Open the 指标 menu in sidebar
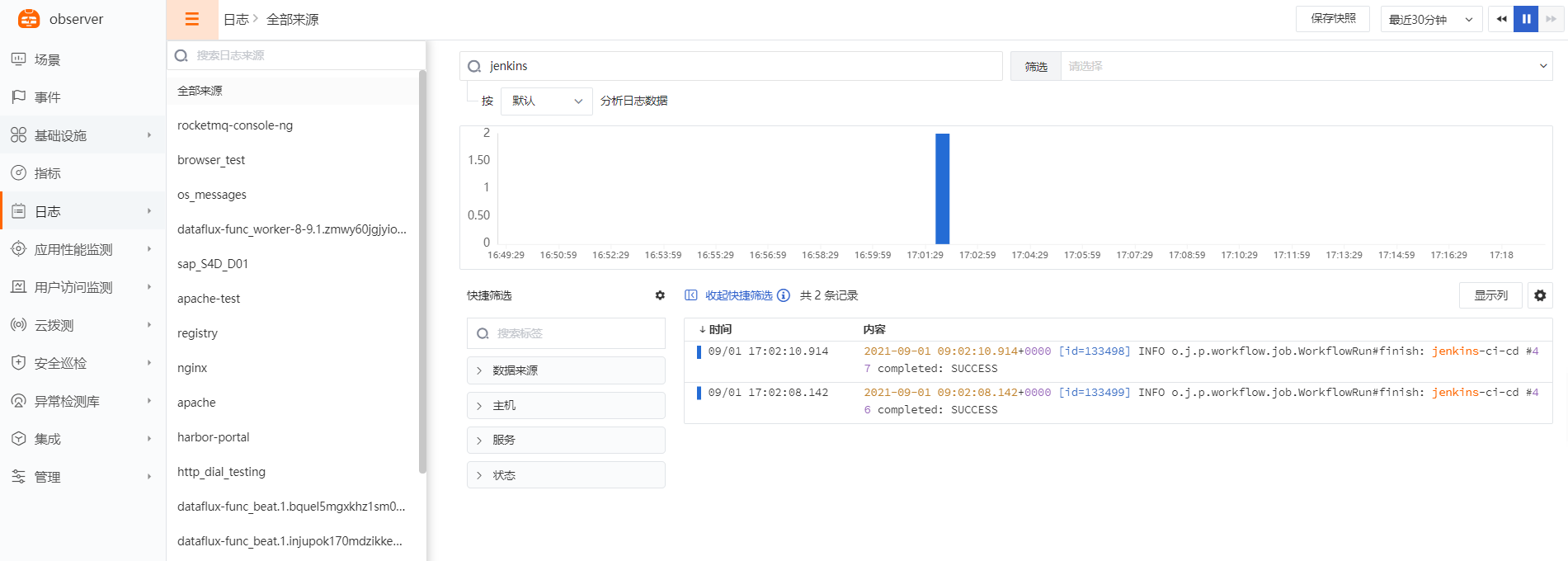 coord(48,173)
